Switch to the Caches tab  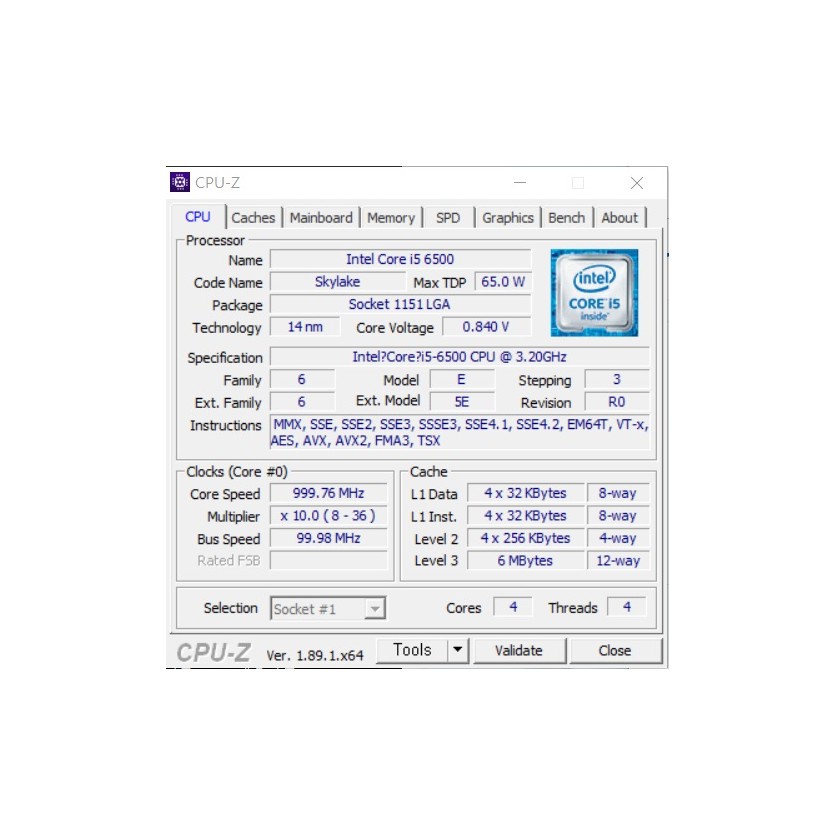253,218
